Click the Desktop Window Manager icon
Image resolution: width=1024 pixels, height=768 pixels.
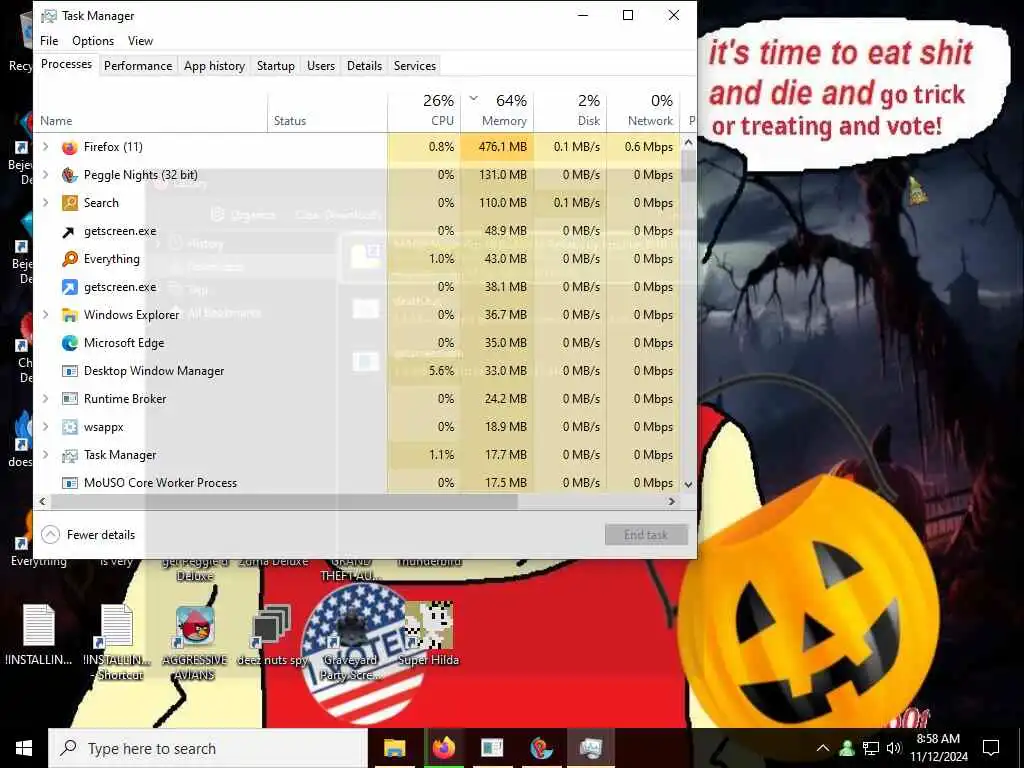69,371
